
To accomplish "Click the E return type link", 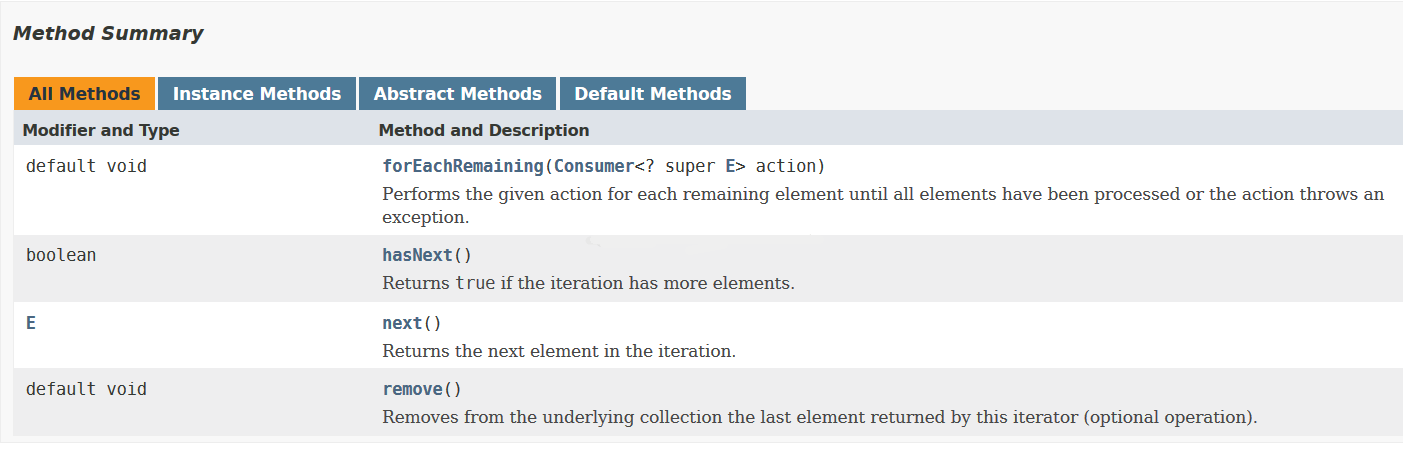I will (x=31, y=323).
